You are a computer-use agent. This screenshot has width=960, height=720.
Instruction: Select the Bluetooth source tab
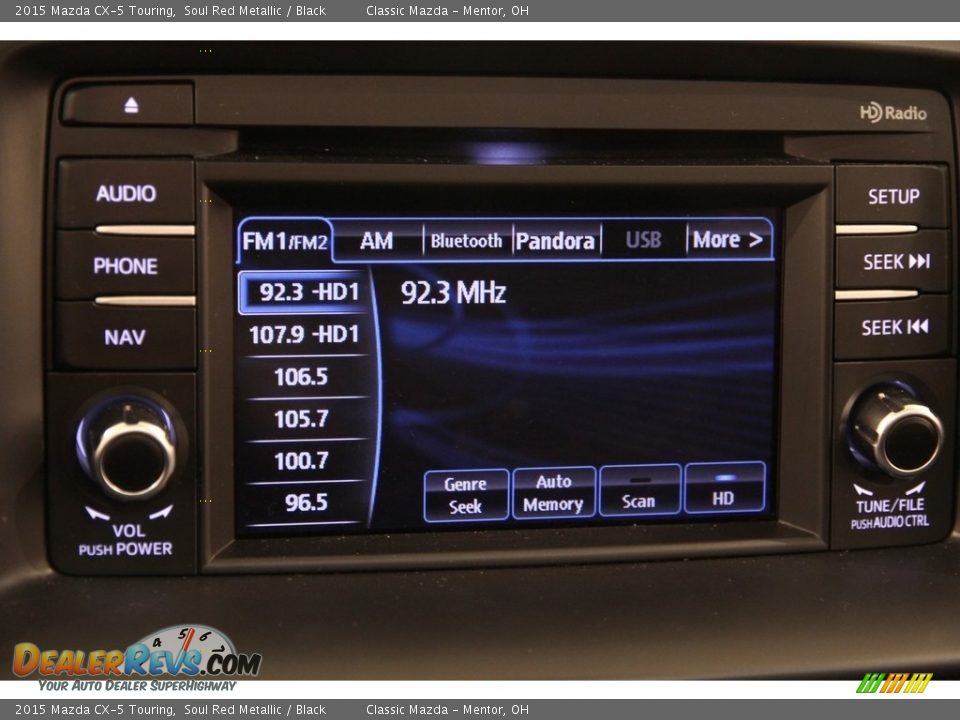[466, 241]
